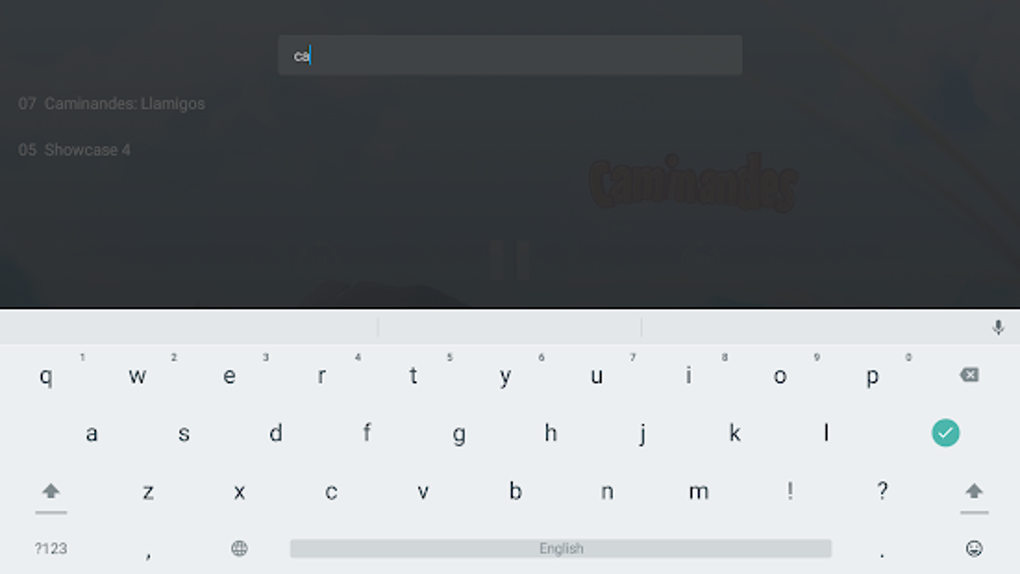The width and height of the screenshot is (1020, 574).
Task: Tap the comma key
Action: pos(148,553)
